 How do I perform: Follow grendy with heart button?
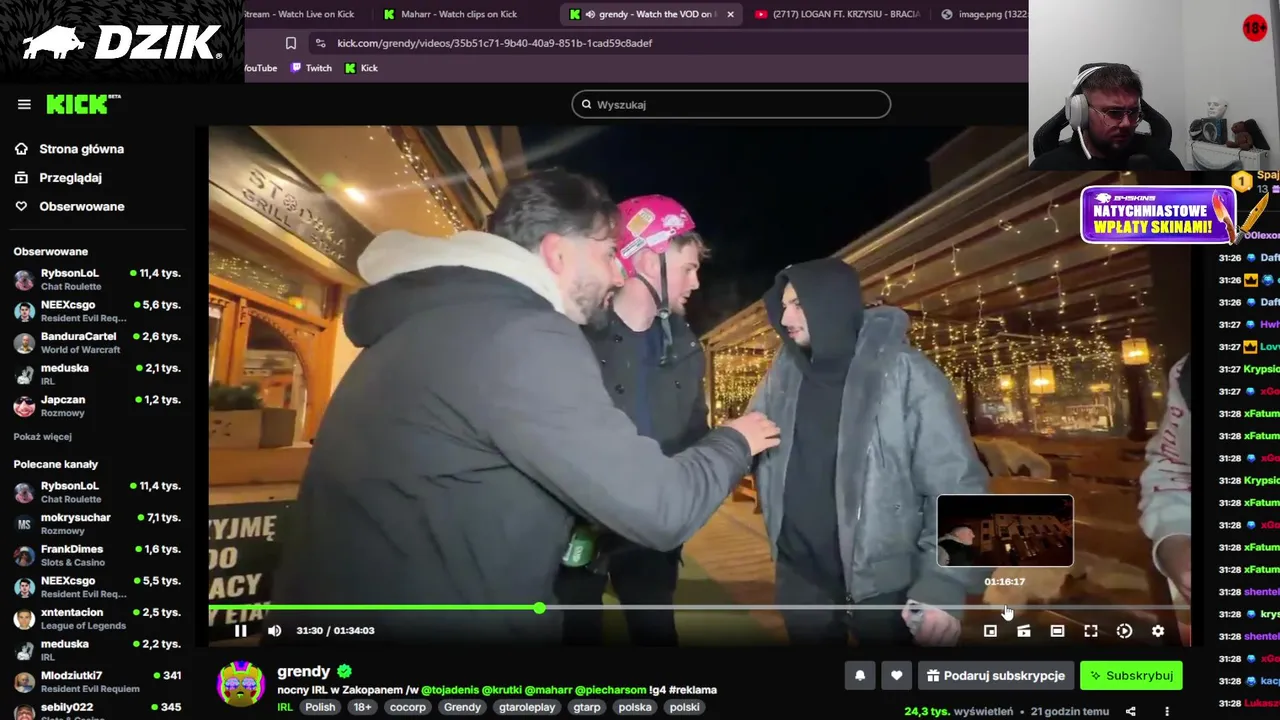pos(896,676)
